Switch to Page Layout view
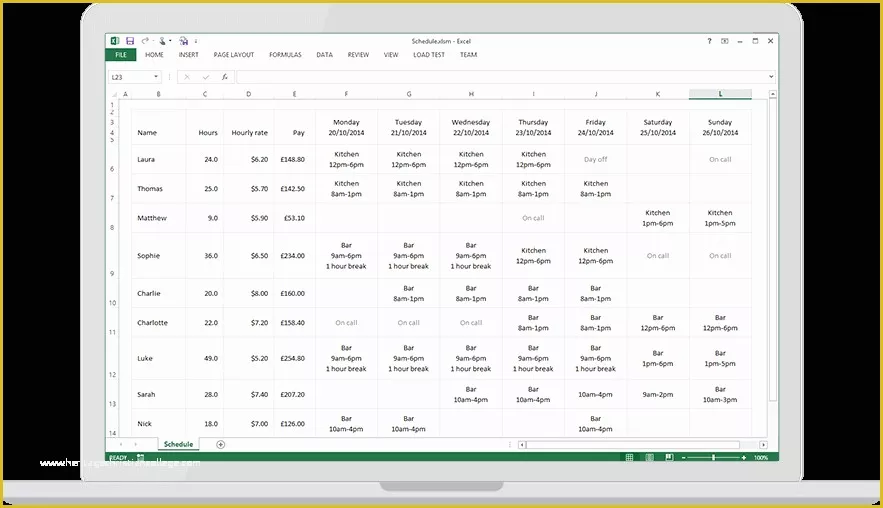 click(x=649, y=458)
